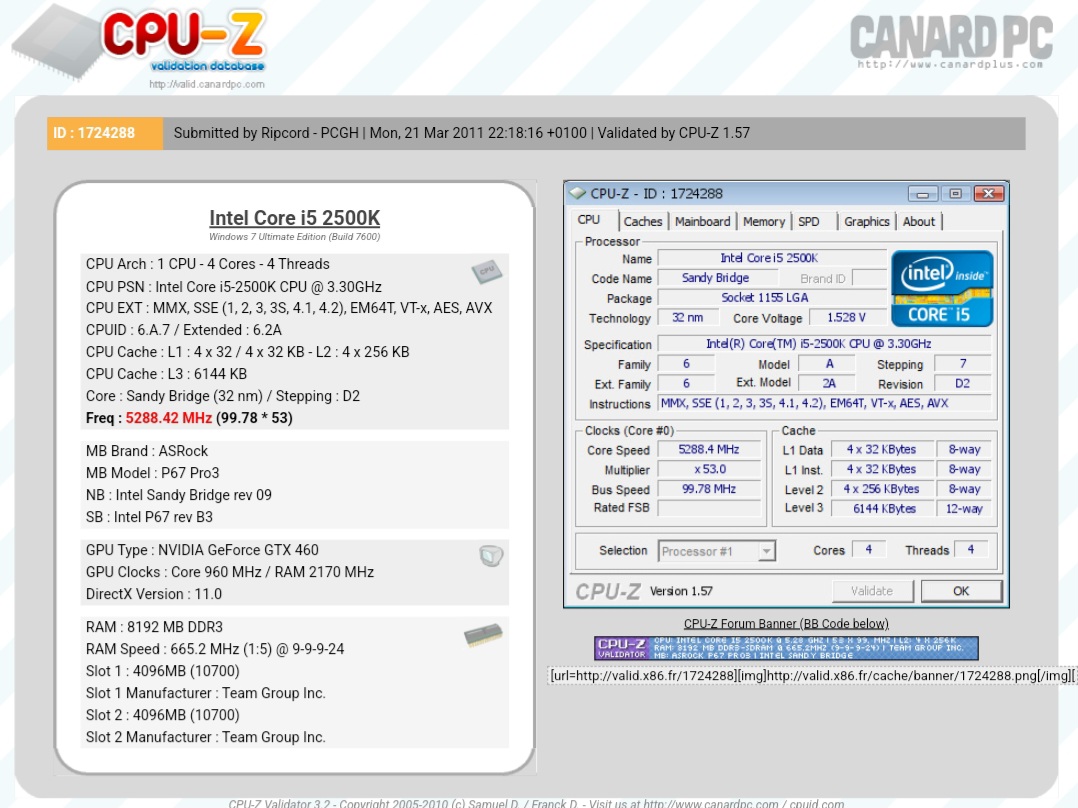This screenshot has height=808, width=1078.
Task: View the Graphics tab
Action: pyautogui.click(x=866, y=221)
